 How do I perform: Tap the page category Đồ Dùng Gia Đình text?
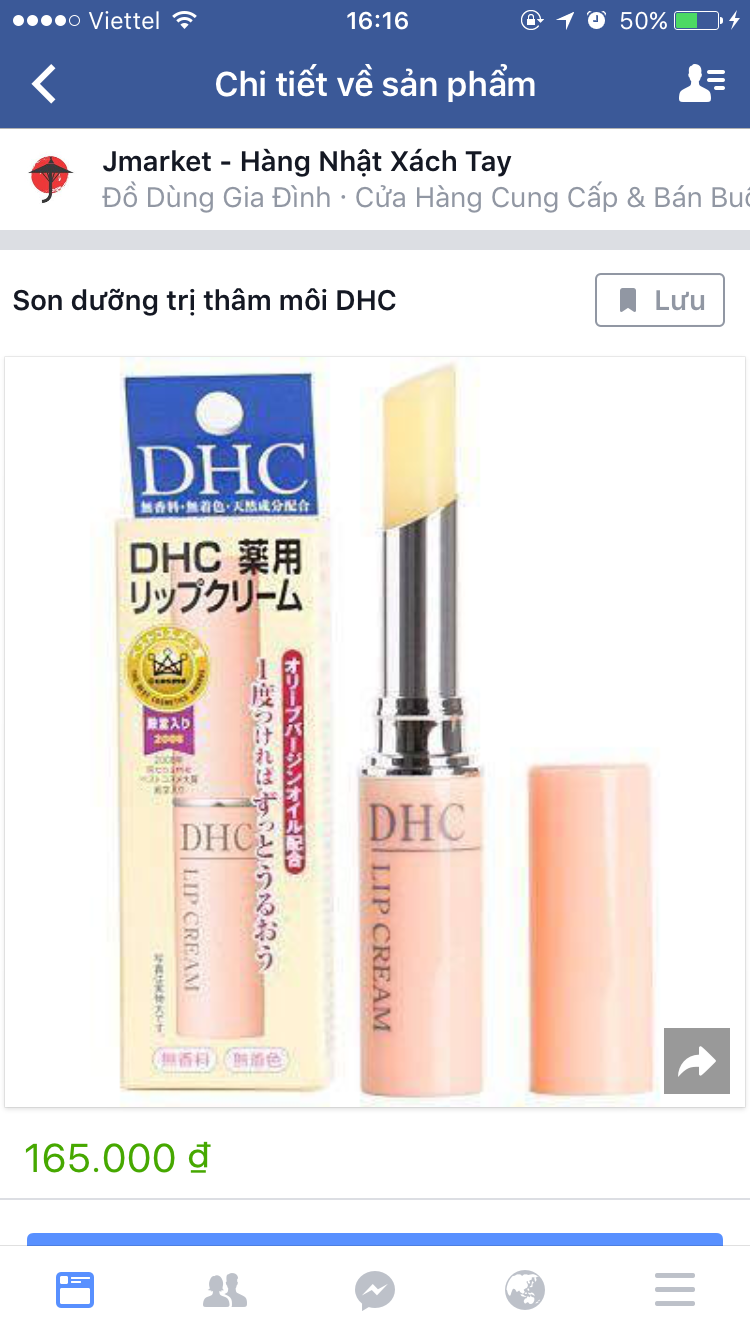(x=217, y=198)
